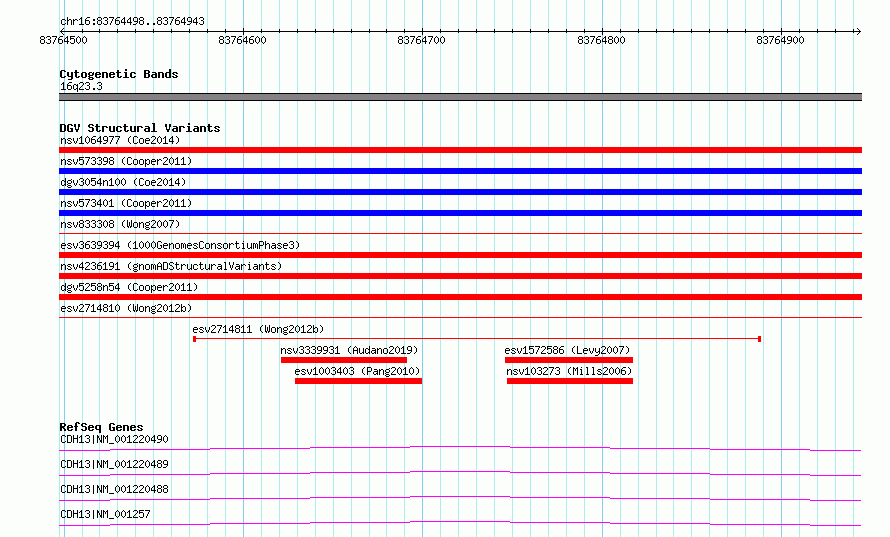Open variant dgv3054n100 (Coe2014) label
Image resolution: width=890 pixels, height=537 pixels.
pos(123,182)
